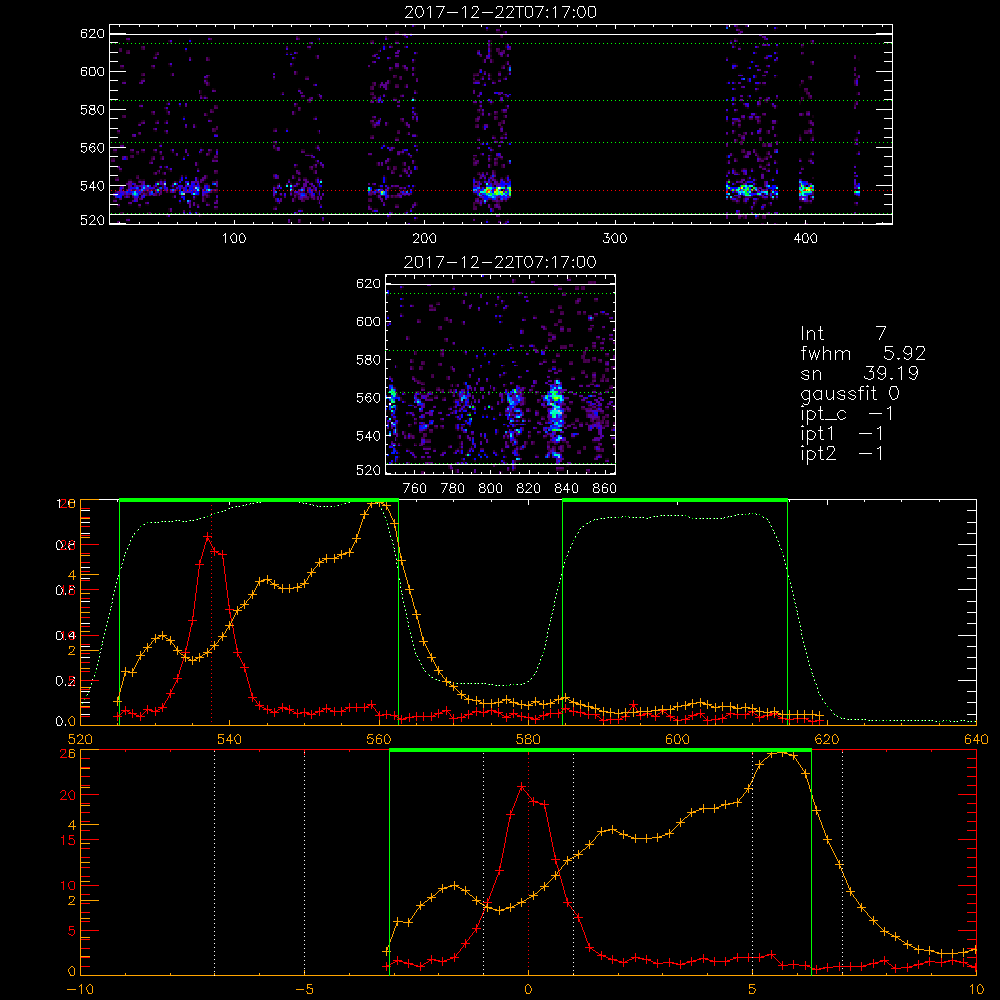
Task: Click the brightest streak near 835 in middle spectrogram
Action: tap(556, 418)
